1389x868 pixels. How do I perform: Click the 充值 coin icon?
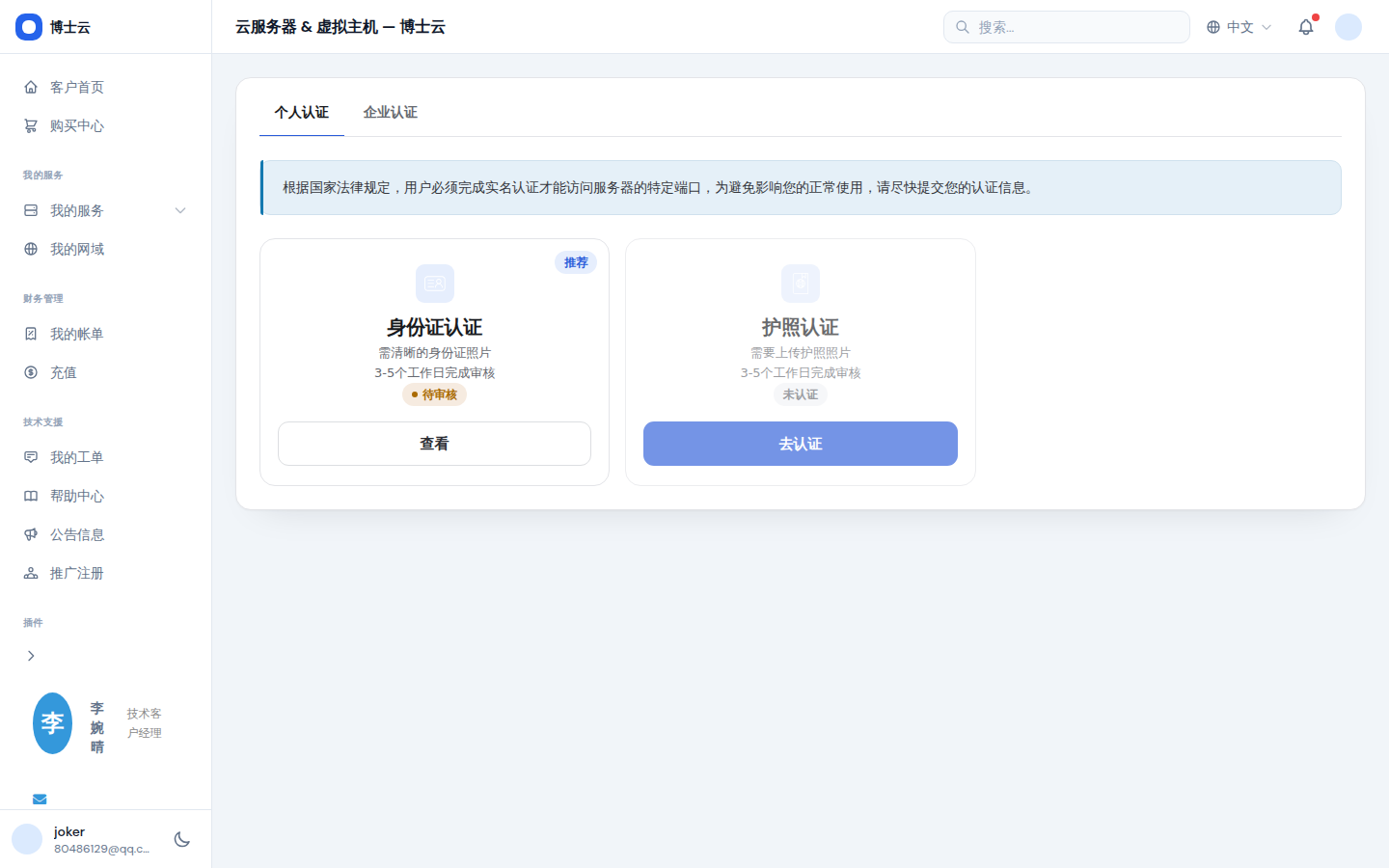31,372
